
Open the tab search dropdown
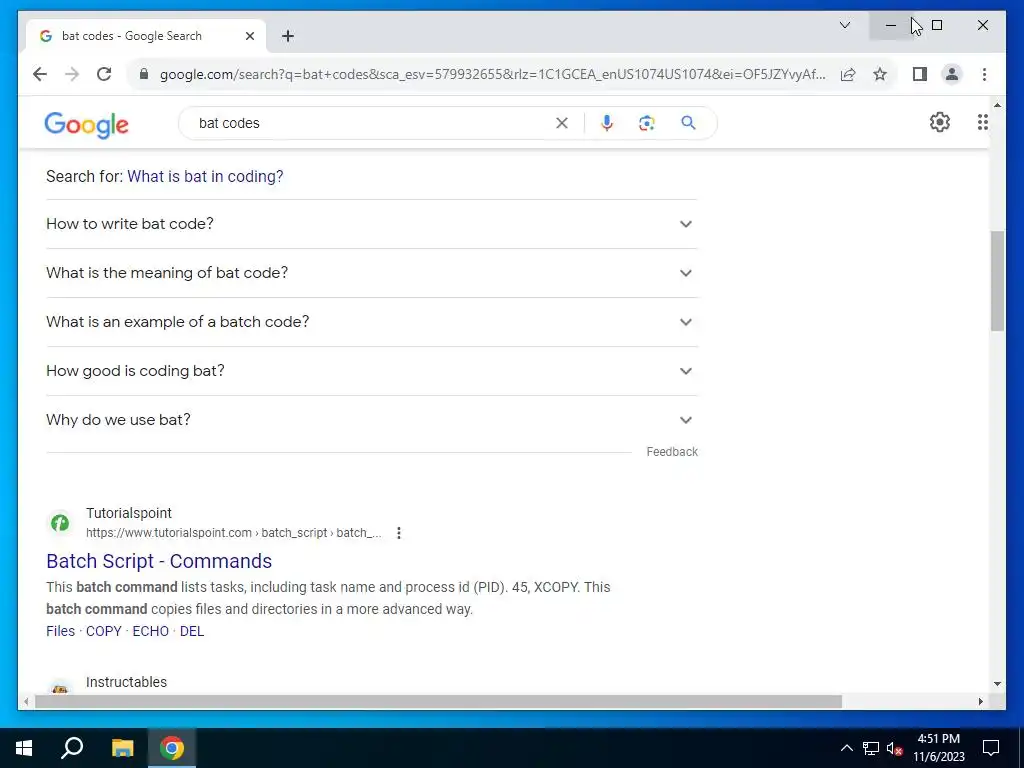(x=845, y=25)
